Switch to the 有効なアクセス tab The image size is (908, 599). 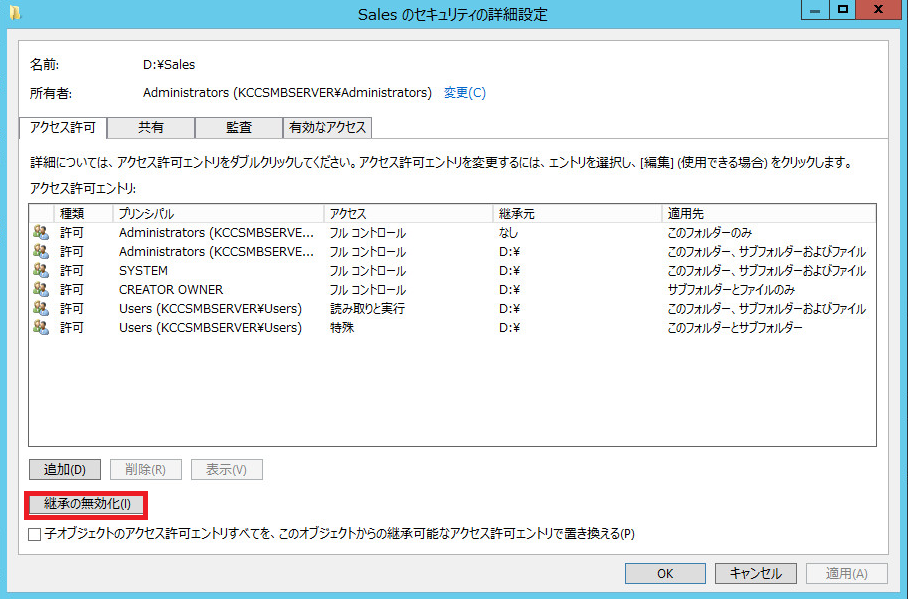pyautogui.click(x=328, y=128)
